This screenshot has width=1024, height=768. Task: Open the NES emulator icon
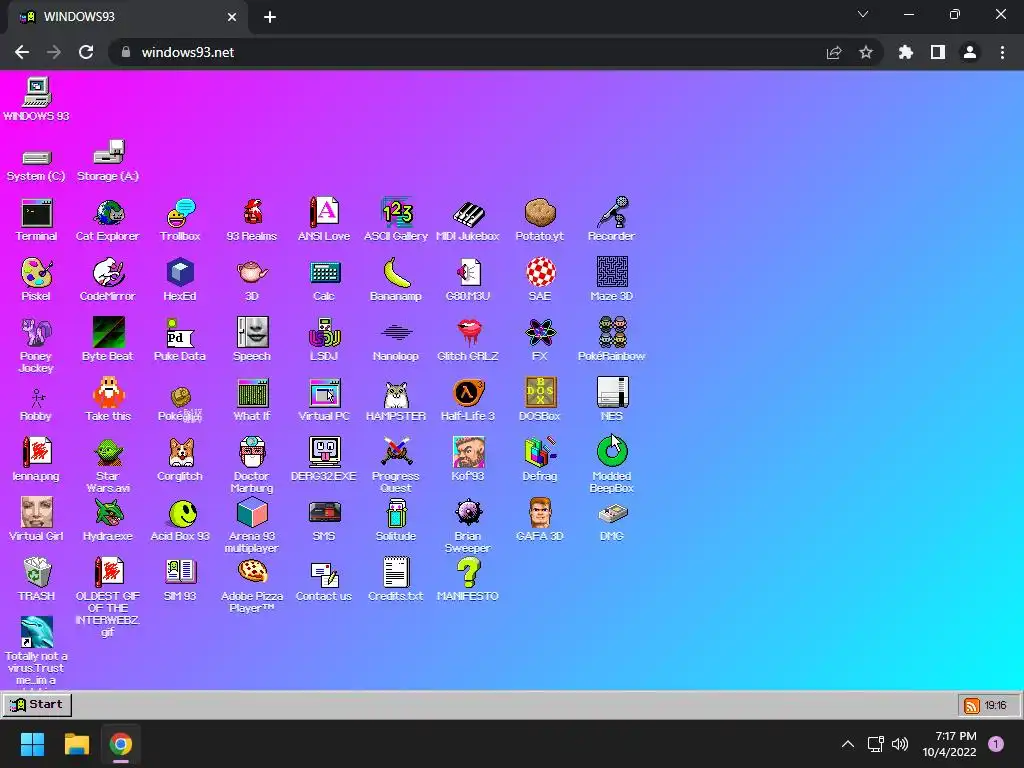[612, 394]
